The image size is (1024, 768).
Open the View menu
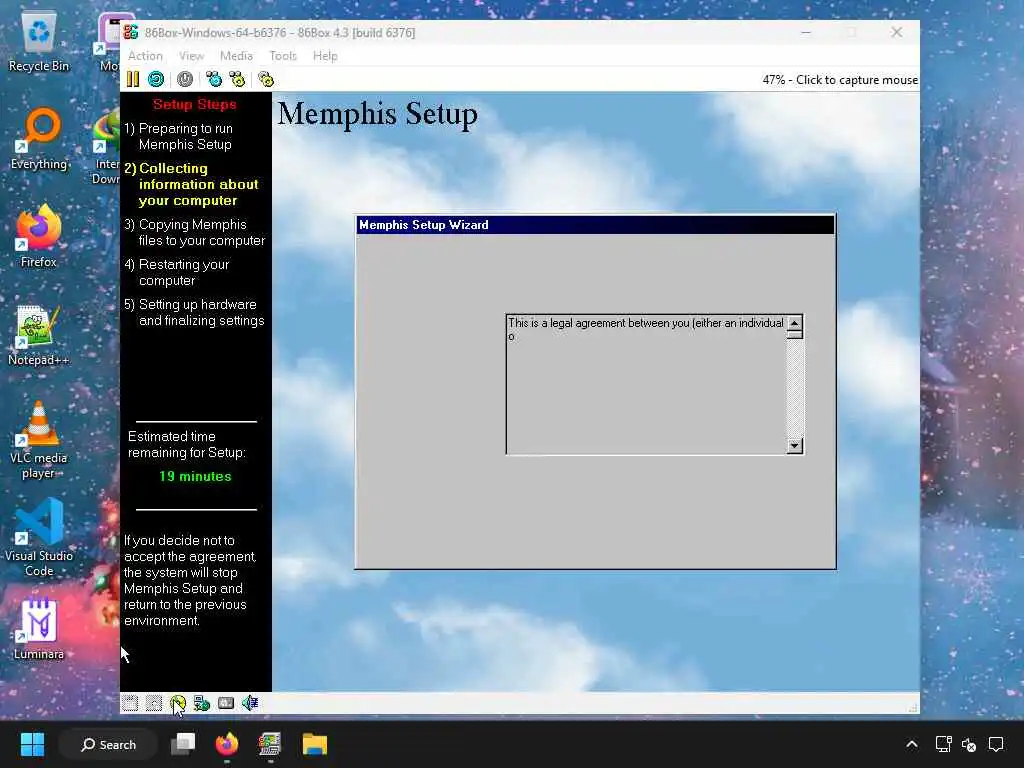191,56
